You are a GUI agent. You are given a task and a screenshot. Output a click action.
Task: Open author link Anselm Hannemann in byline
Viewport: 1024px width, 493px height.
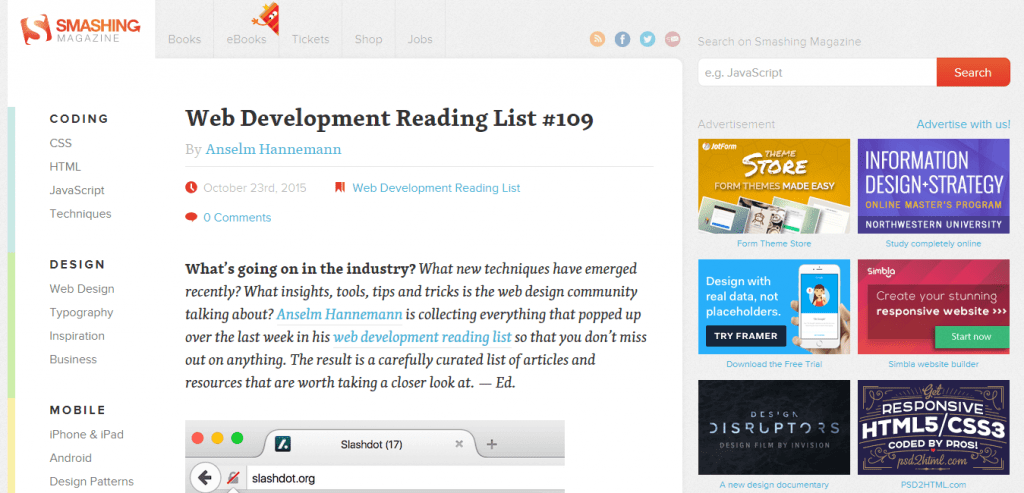tap(273, 149)
